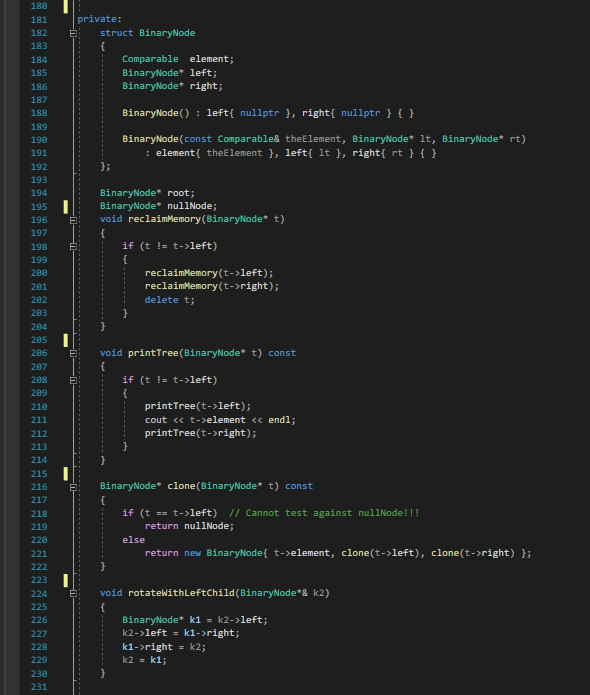Click the k1 = k2->left declaration
The width and height of the screenshot is (590, 695).
coord(195,620)
